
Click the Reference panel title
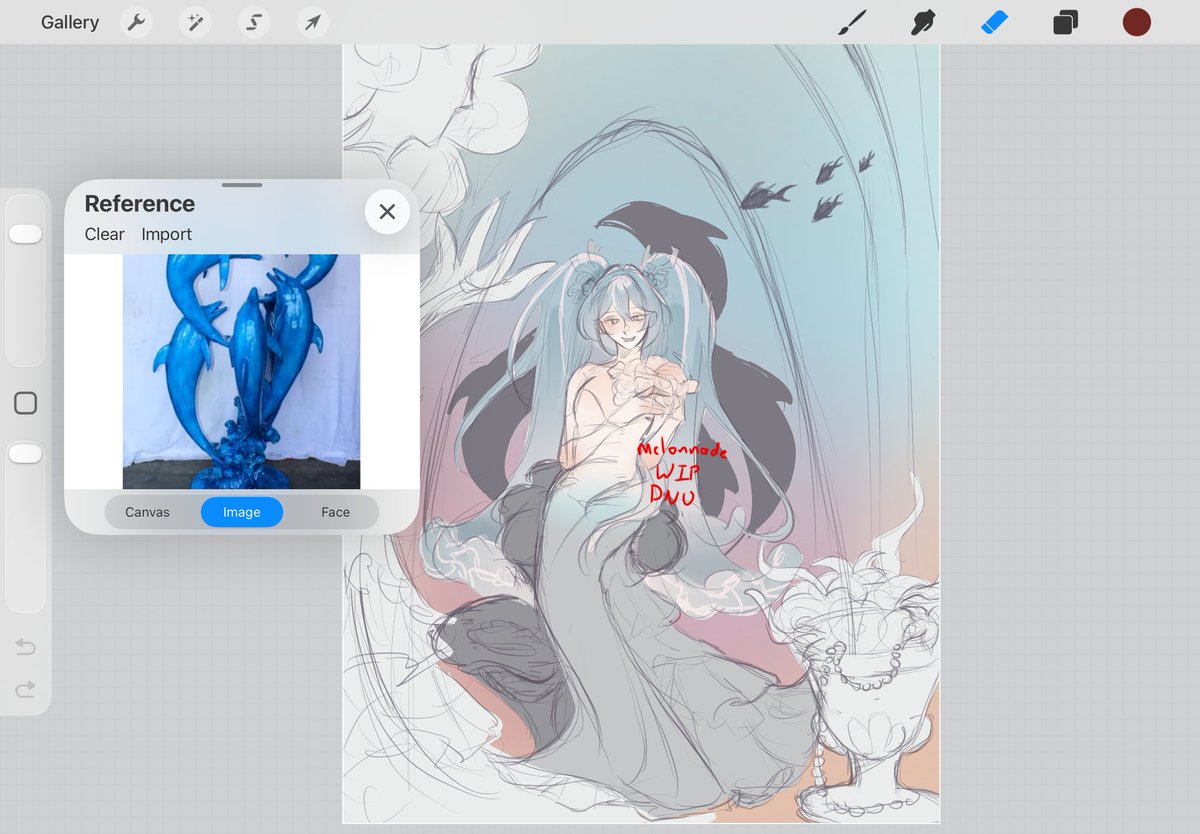139,203
